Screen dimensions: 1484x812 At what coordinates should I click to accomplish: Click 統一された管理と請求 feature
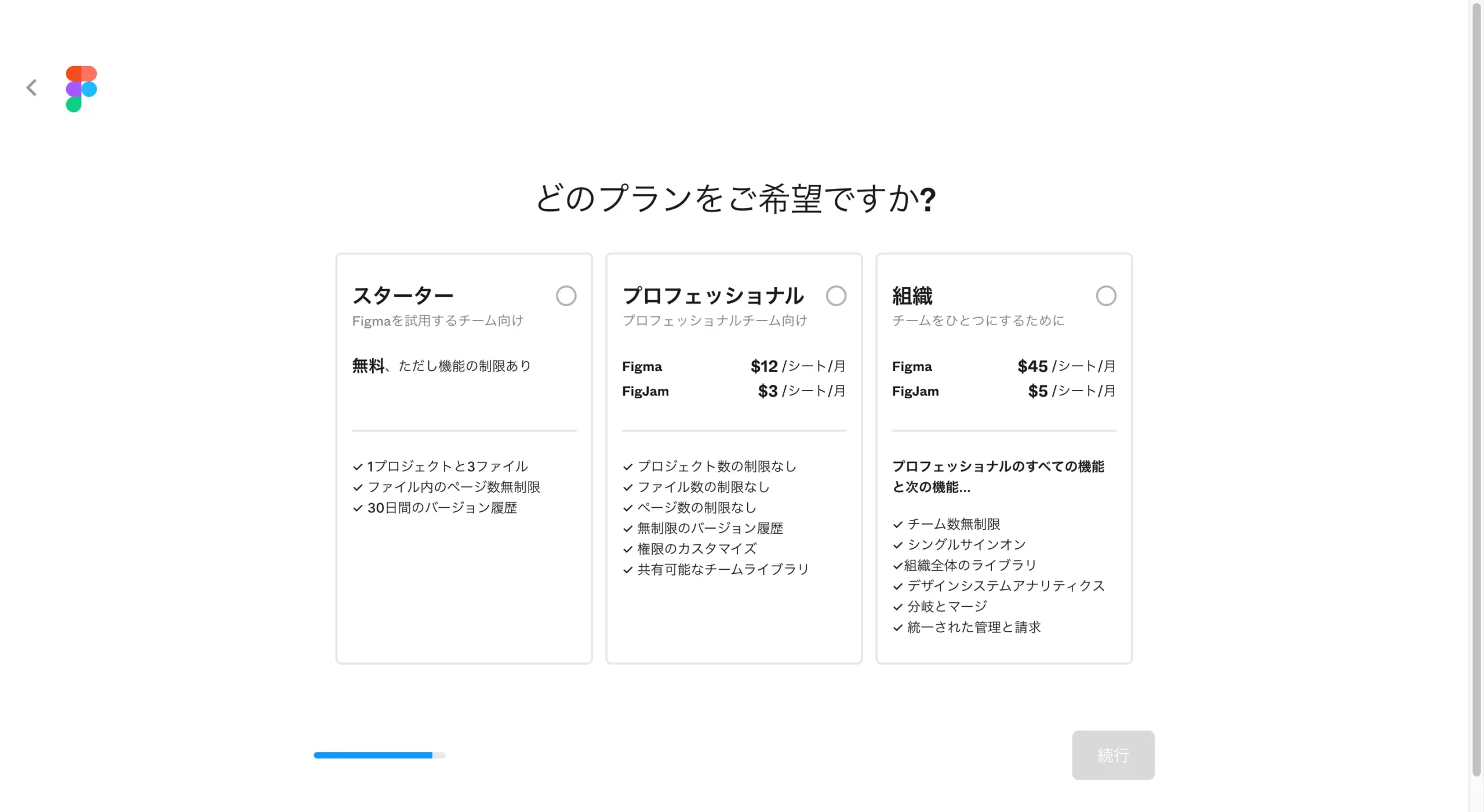974,627
